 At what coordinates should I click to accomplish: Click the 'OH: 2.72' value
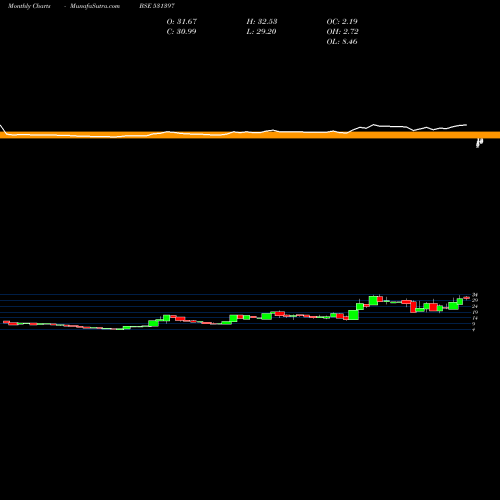pyautogui.click(x=342, y=31)
